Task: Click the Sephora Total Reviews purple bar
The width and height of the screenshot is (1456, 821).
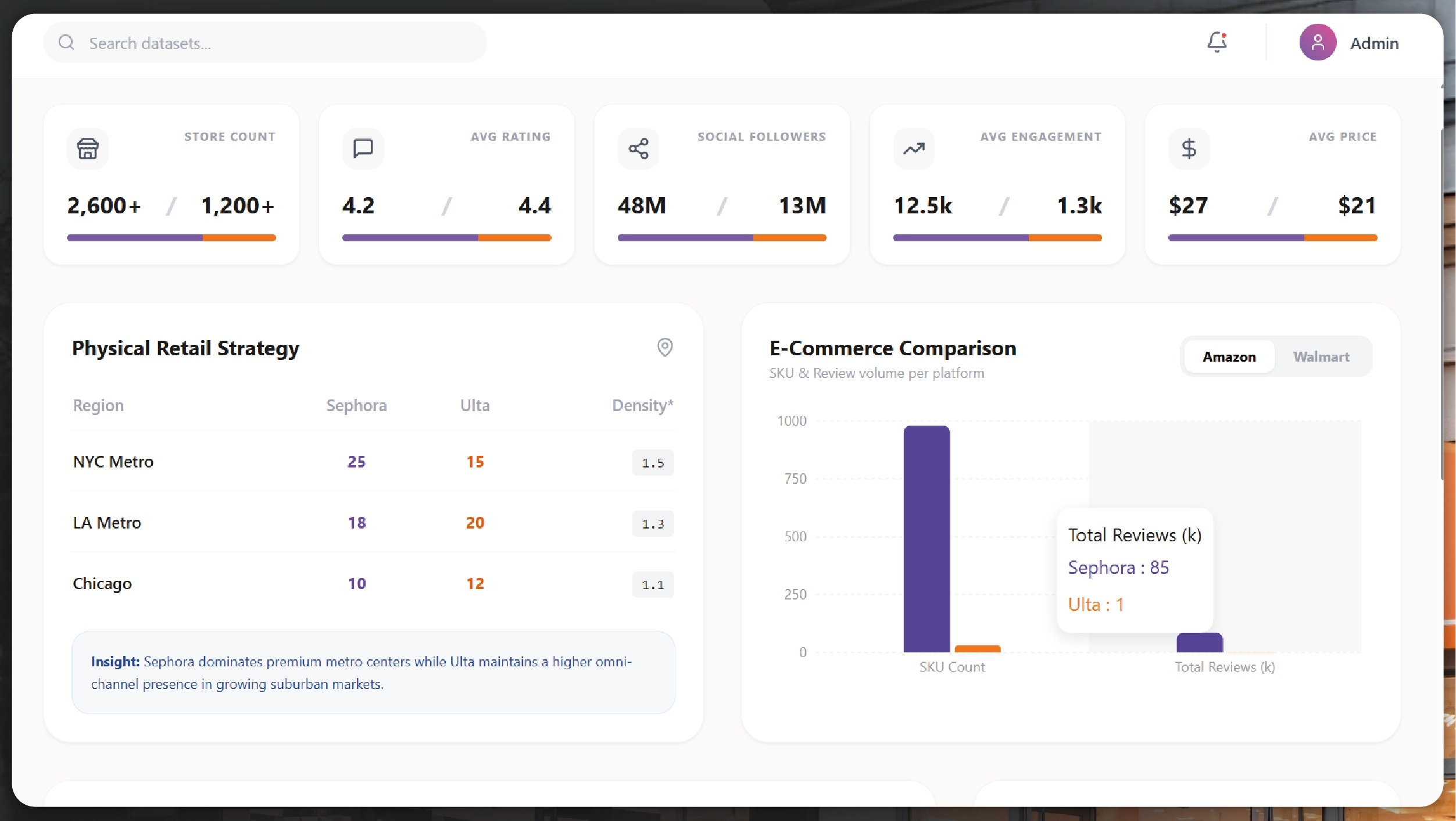Action: [1200, 642]
